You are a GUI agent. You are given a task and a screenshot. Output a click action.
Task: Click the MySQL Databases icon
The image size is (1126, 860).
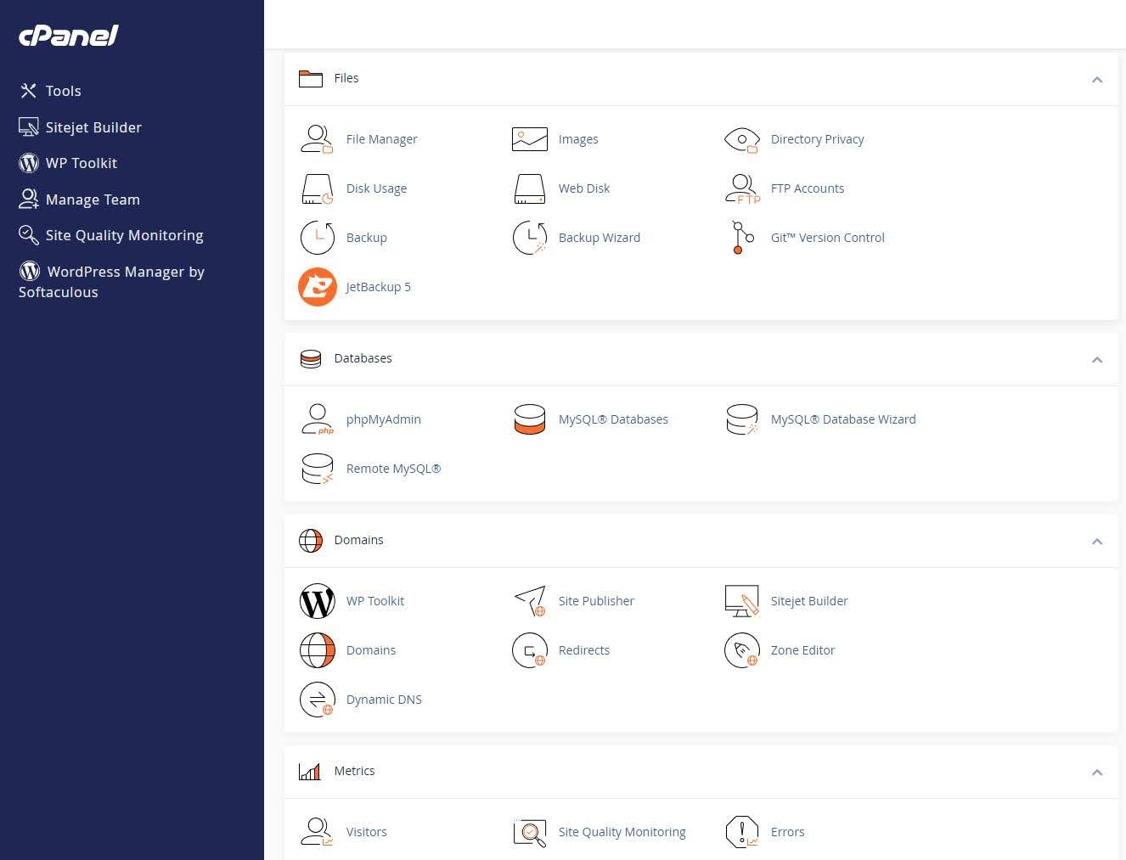tap(529, 419)
